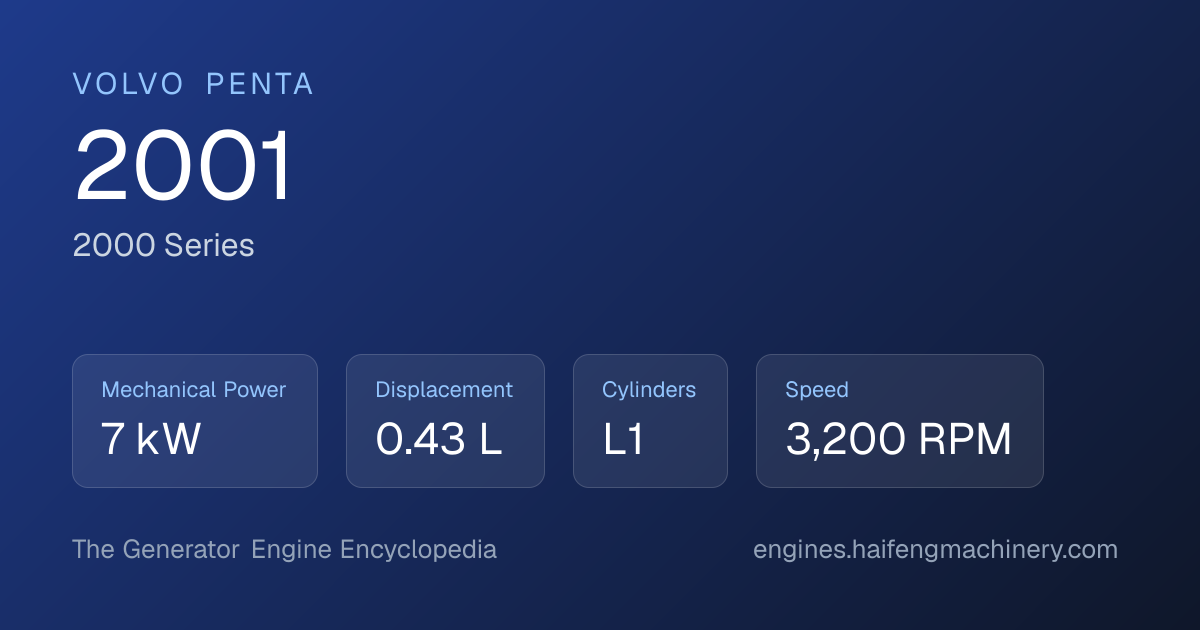1200x630 pixels.
Task: Click the 2000 Series subtitle
Action: pyautogui.click(x=163, y=245)
